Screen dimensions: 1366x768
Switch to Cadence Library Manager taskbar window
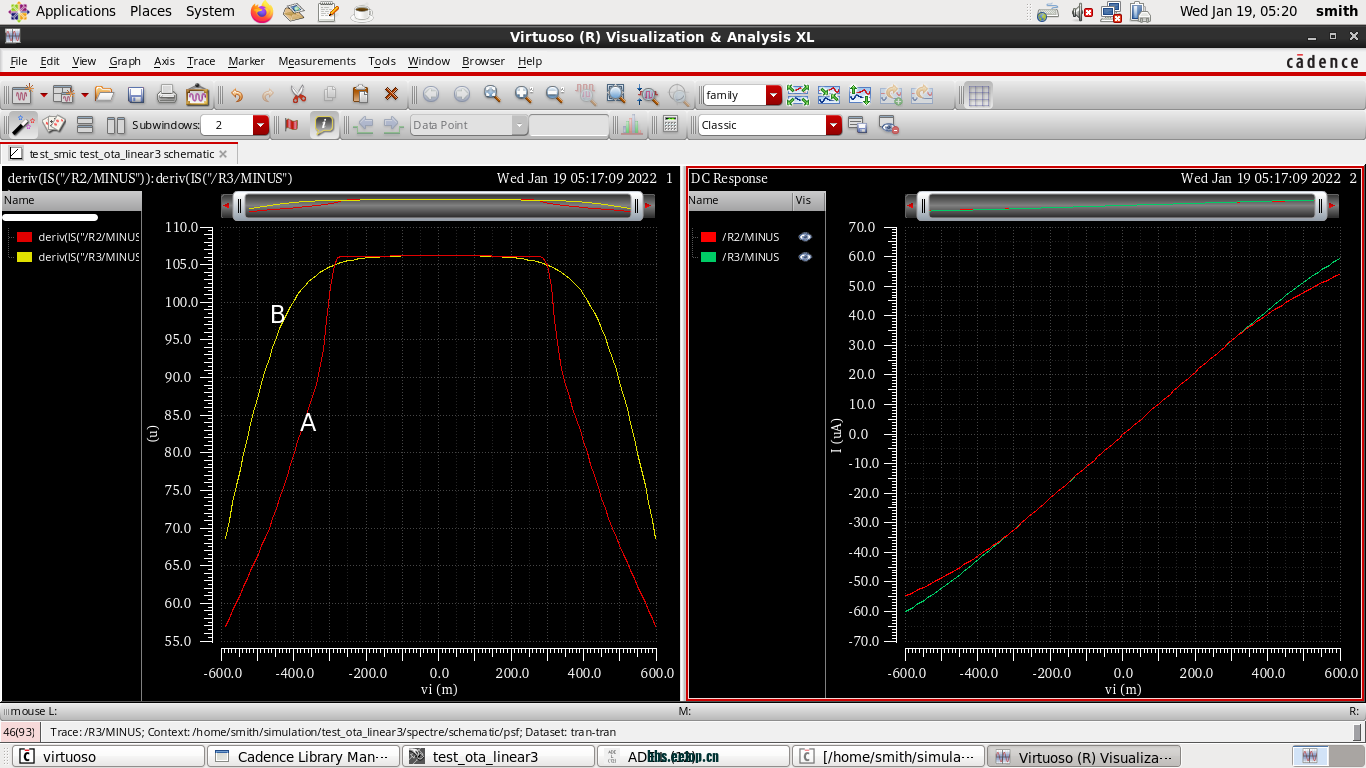(x=304, y=757)
